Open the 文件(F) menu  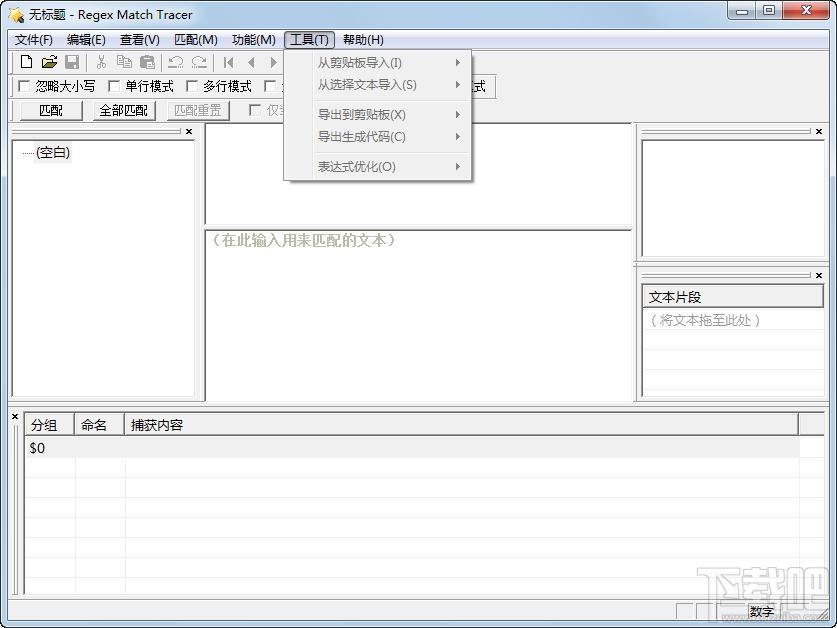[34, 40]
